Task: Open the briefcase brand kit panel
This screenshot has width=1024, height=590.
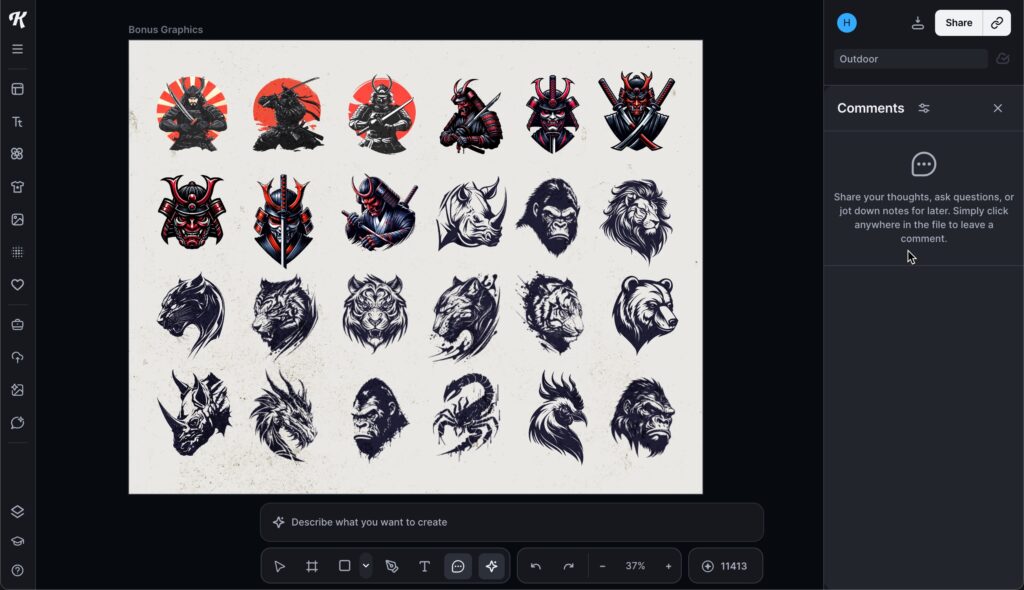Action: pyautogui.click(x=18, y=325)
